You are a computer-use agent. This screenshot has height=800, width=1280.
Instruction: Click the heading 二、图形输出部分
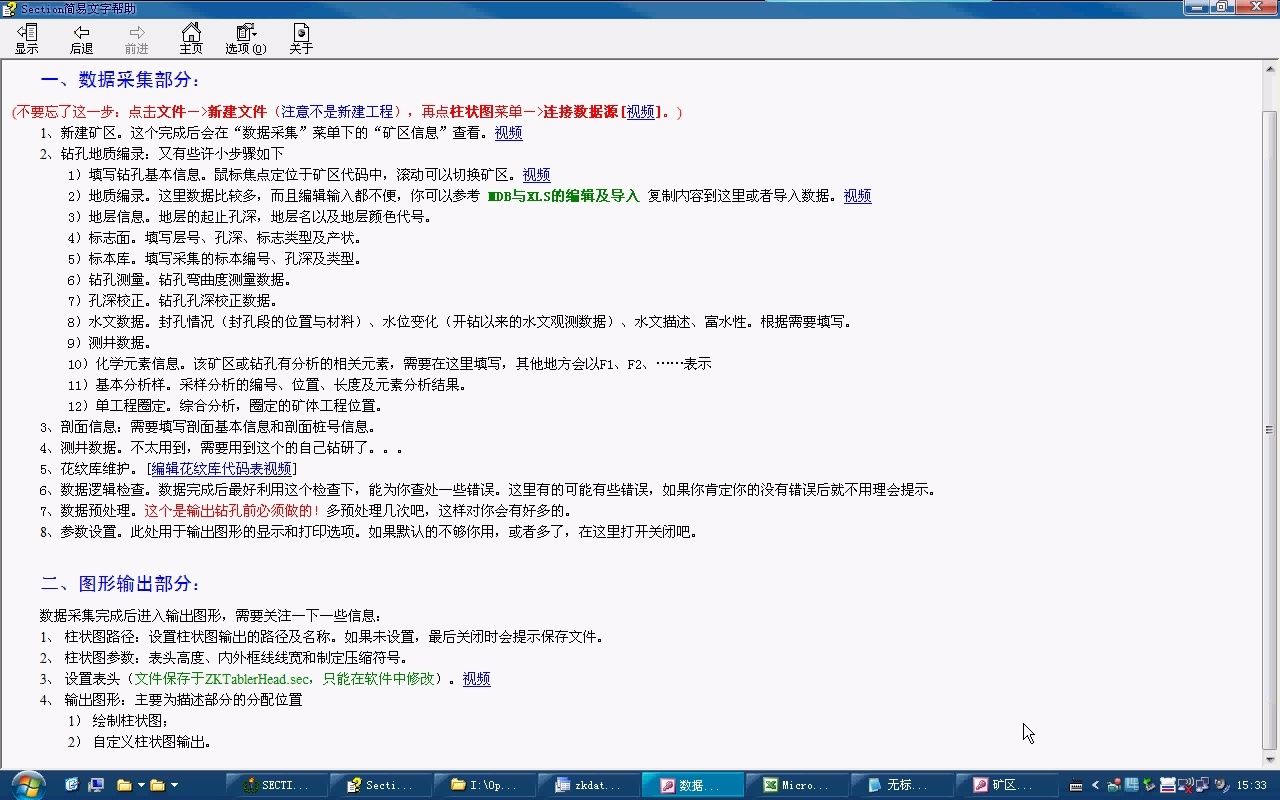pos(120,584)
